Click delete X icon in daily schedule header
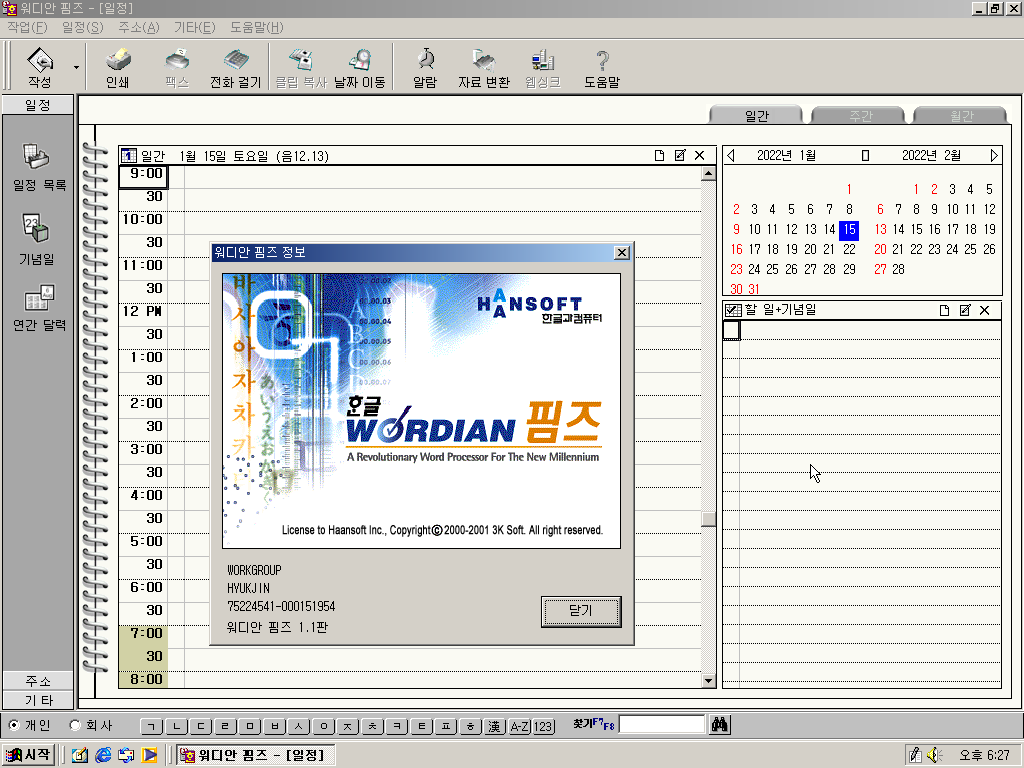This screenshot has height=768, width=1024. [699, 155]
